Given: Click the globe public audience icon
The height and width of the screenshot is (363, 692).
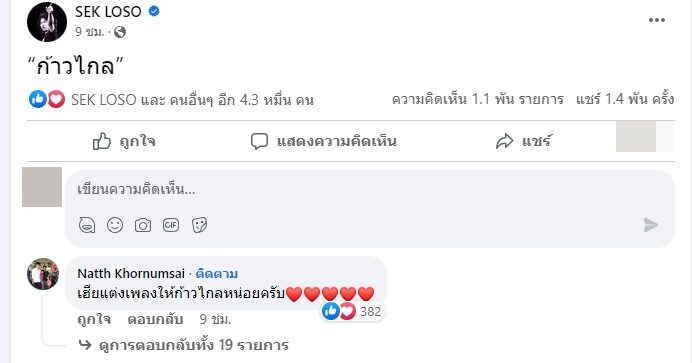Looking at the screenshot, I should coord(120,32).
